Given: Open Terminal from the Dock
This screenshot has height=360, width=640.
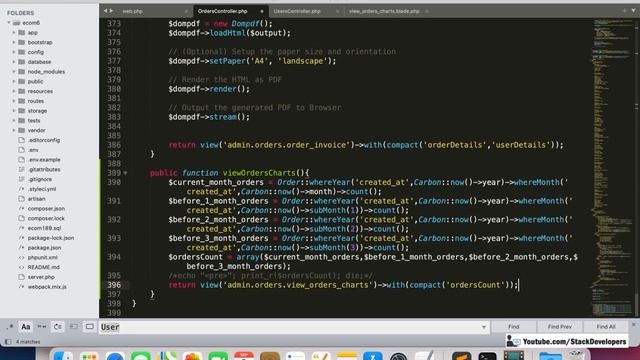Looking at the screenshot, I should pyautogui.click(x=487, y=356).
